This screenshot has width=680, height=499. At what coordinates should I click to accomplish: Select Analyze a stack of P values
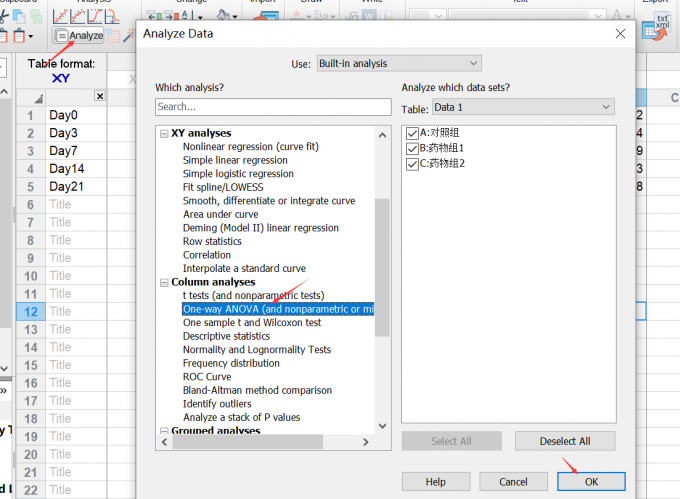(x=242, y=417)
